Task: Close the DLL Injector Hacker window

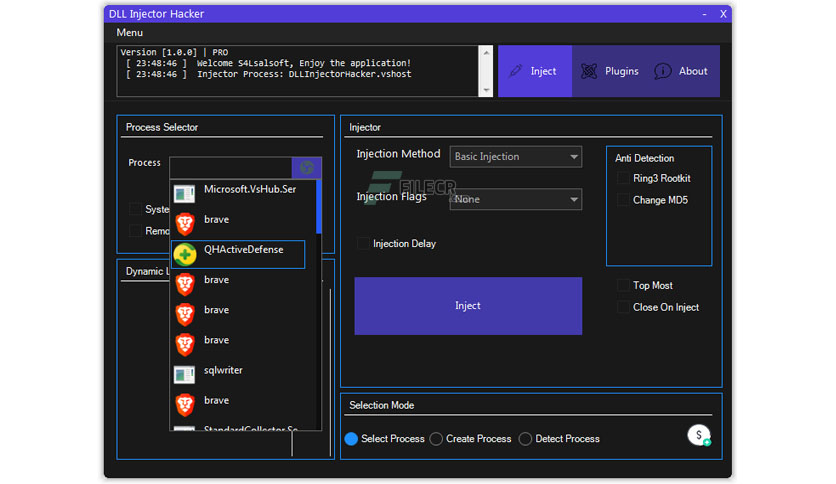Action: pyautogui.click(x=724, y=14)
